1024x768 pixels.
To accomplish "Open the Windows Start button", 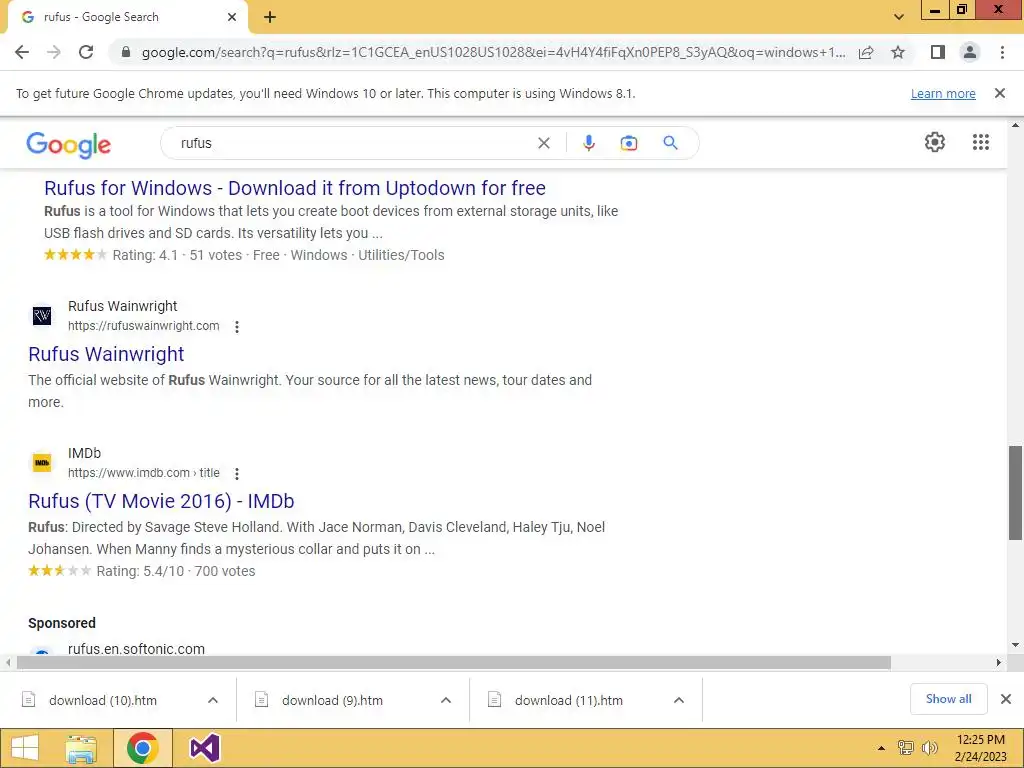I will 25,748.
